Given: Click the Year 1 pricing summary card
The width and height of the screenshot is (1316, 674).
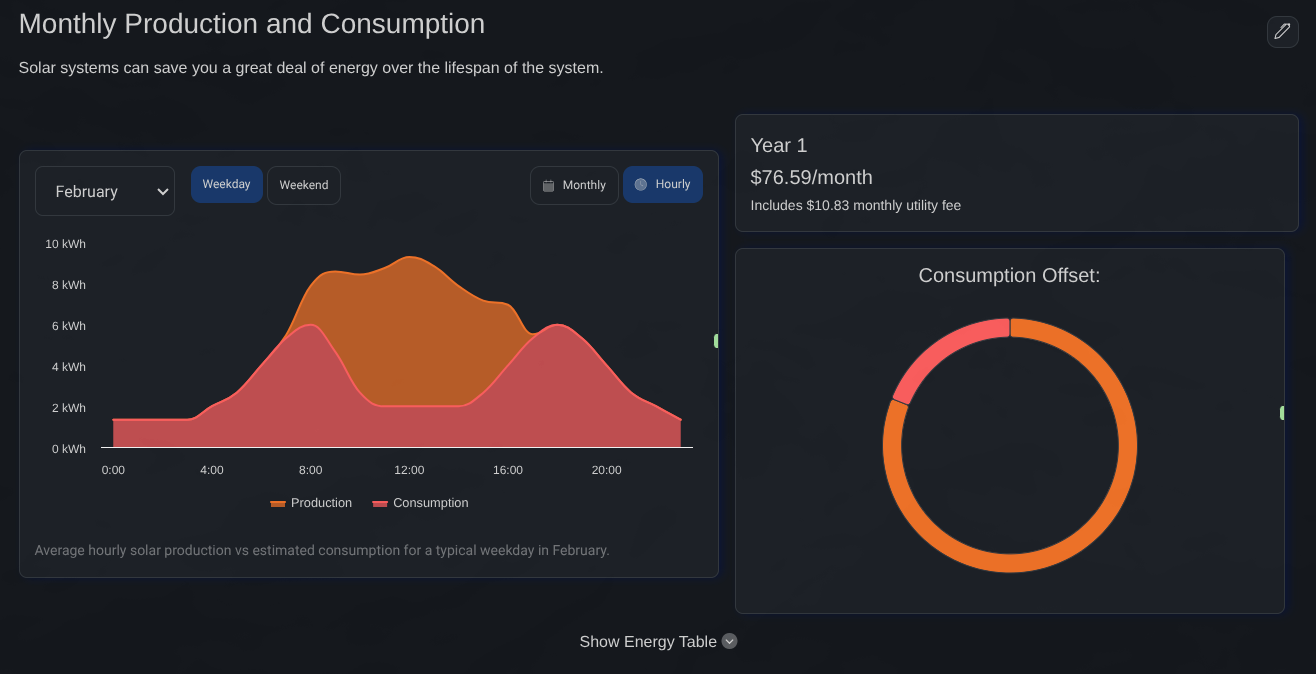Looking at the screenshot, I should (1016, 173).
